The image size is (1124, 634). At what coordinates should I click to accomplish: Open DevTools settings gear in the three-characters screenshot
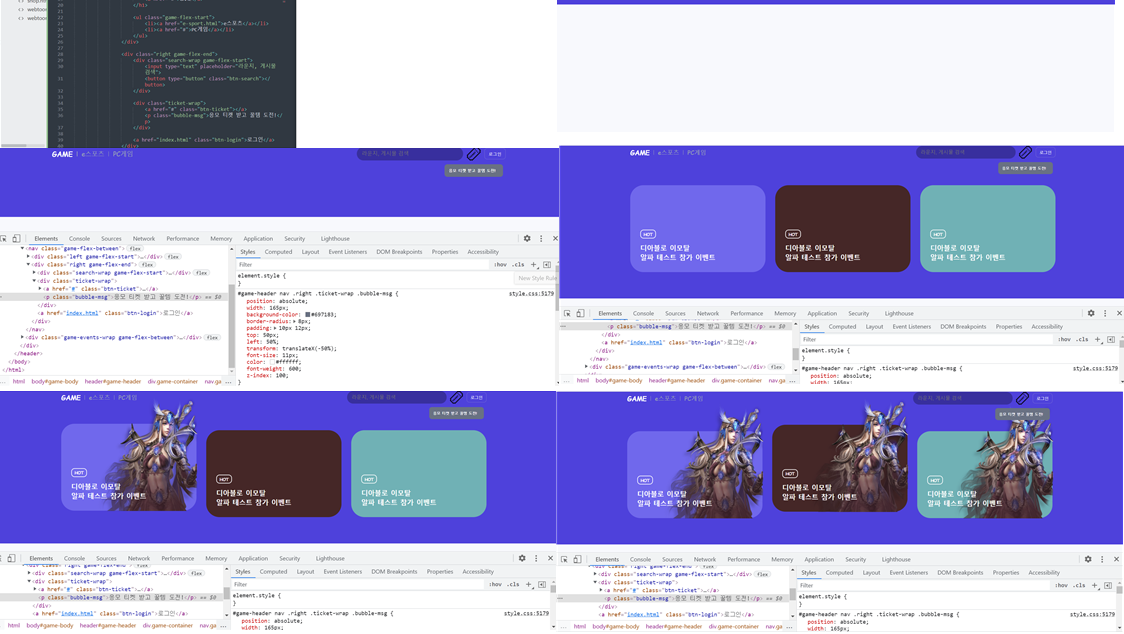coord(1088,559)
